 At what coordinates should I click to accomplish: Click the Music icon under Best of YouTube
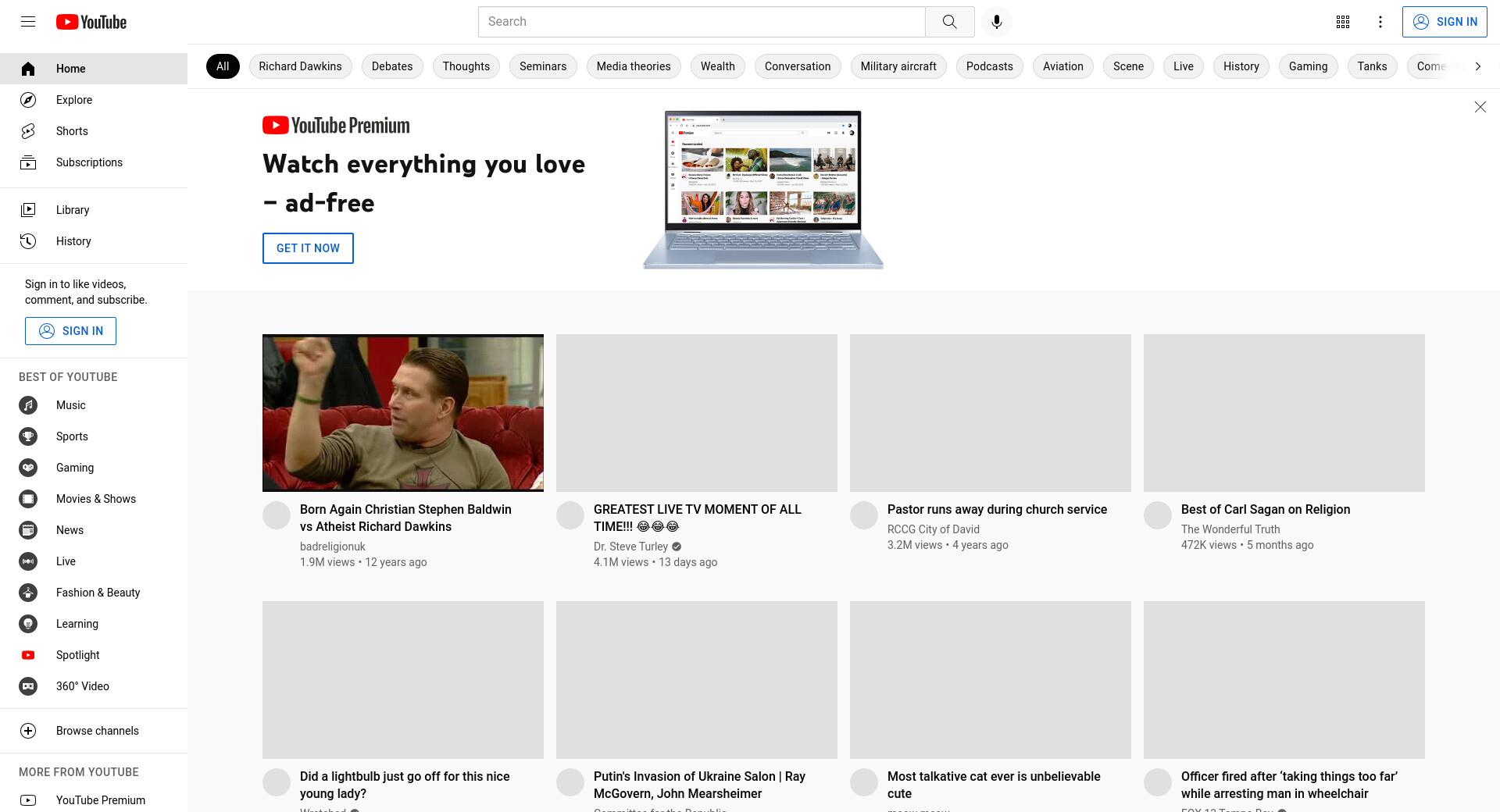(x=28, y=405)
